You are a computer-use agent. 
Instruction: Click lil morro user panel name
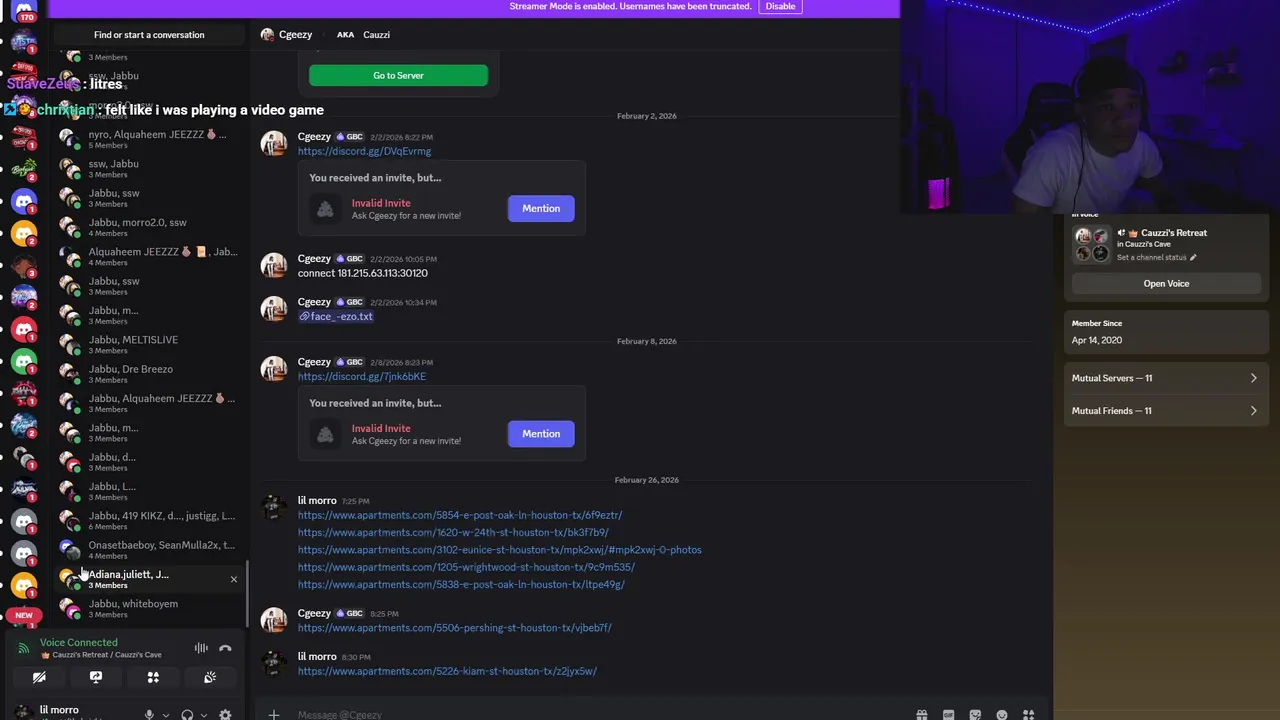pos(59,710)
